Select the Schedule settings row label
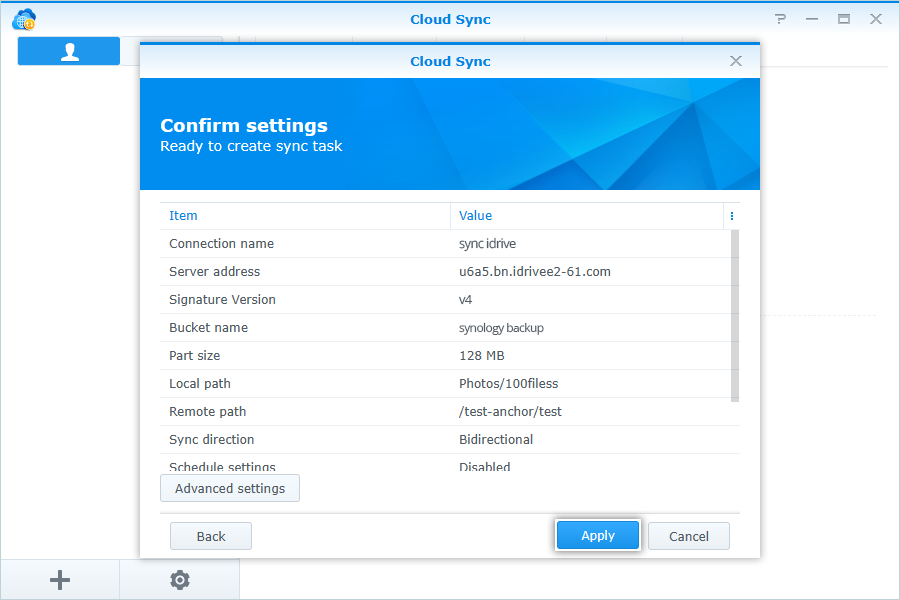 pyautogui.click(x=222, y=467)
